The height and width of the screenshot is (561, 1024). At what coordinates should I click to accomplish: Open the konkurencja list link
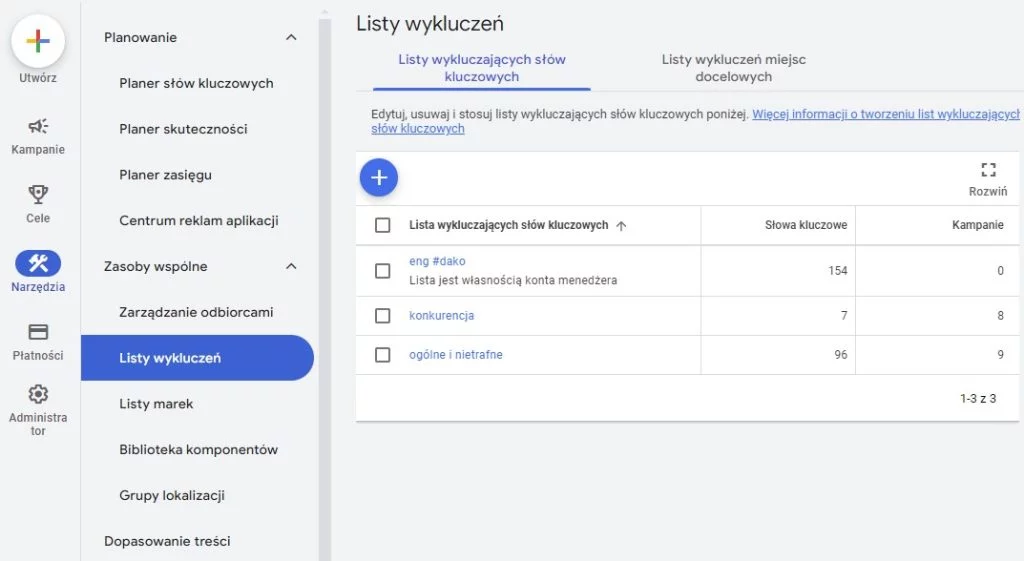coord(441,315)
